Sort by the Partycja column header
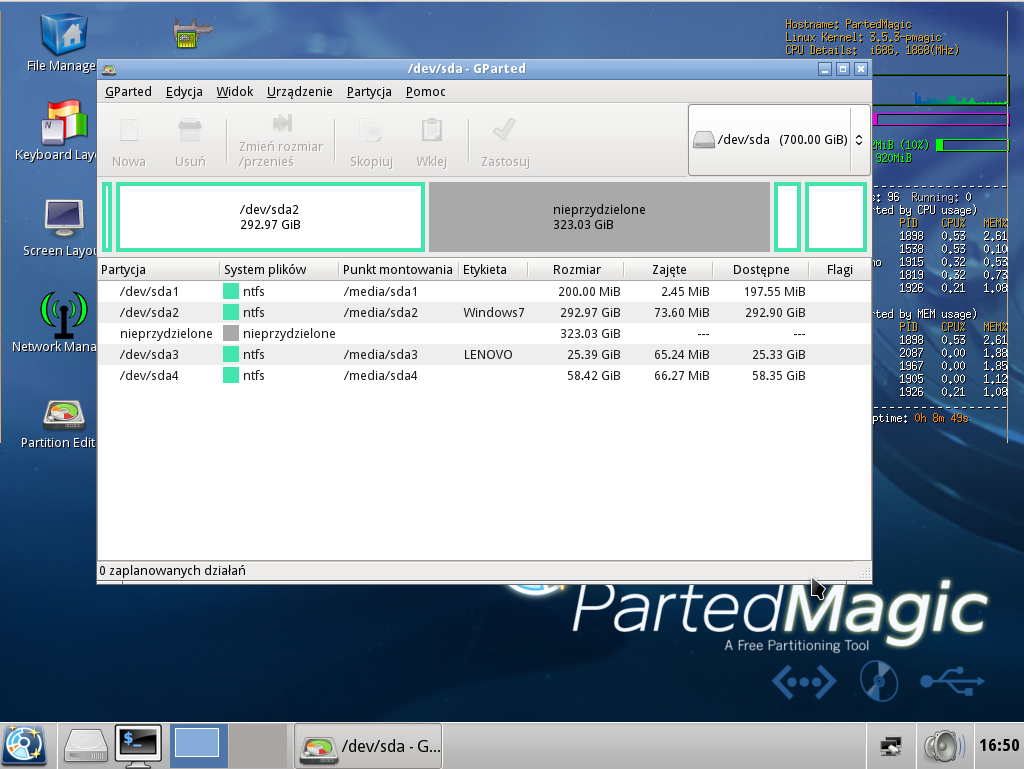 coord(159,270)
